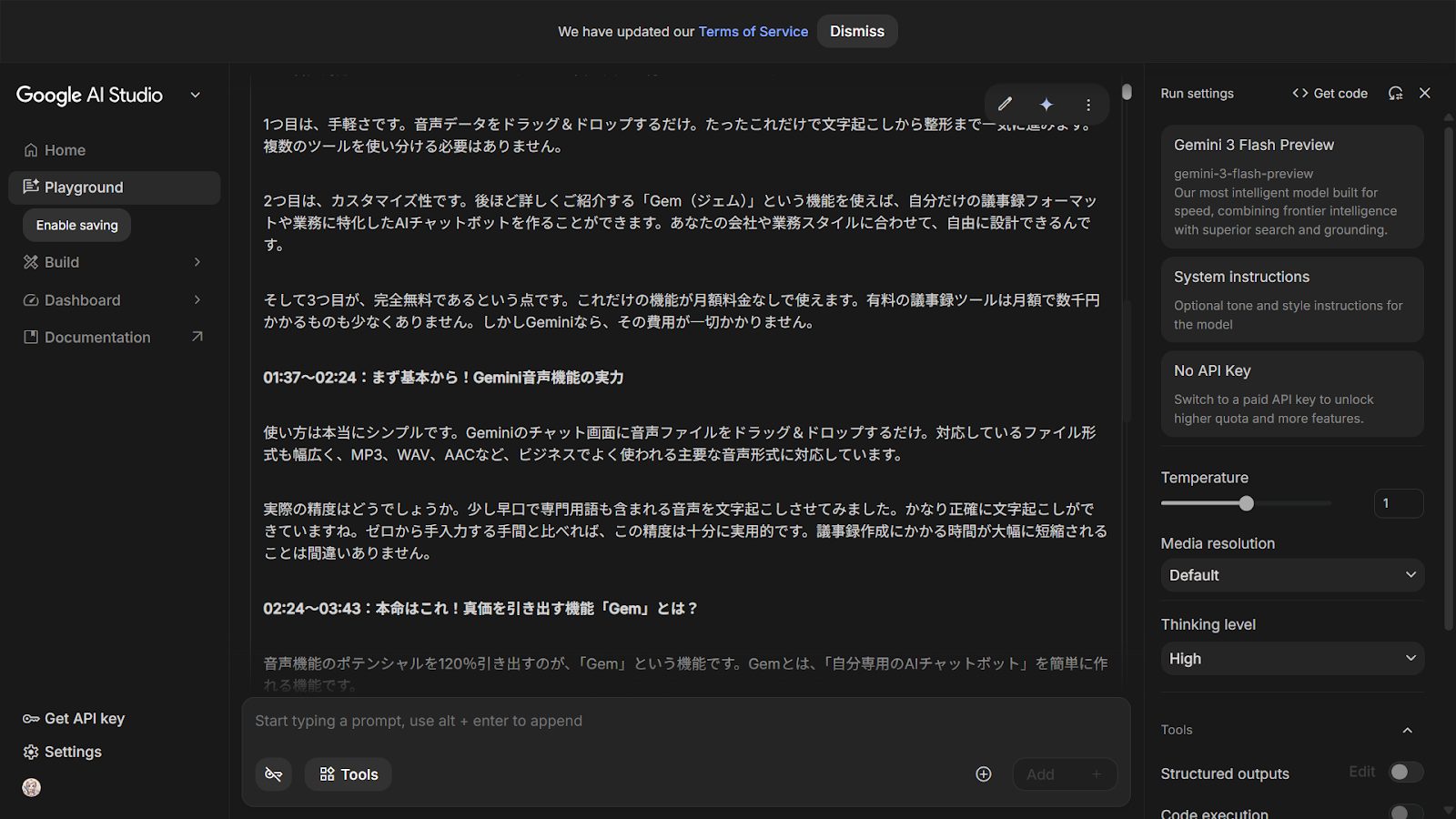Click the plus circle attach media icon

coord(984,774)
